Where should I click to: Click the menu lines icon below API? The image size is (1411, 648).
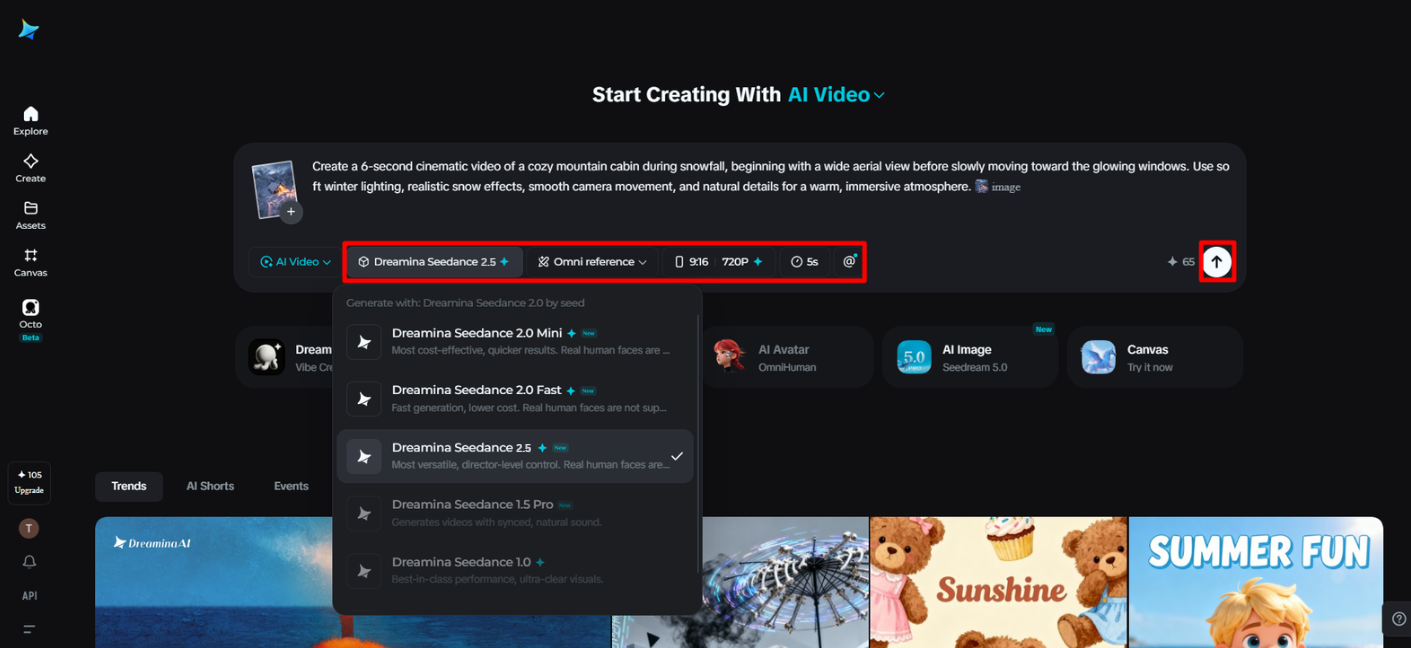pos(29,629)
